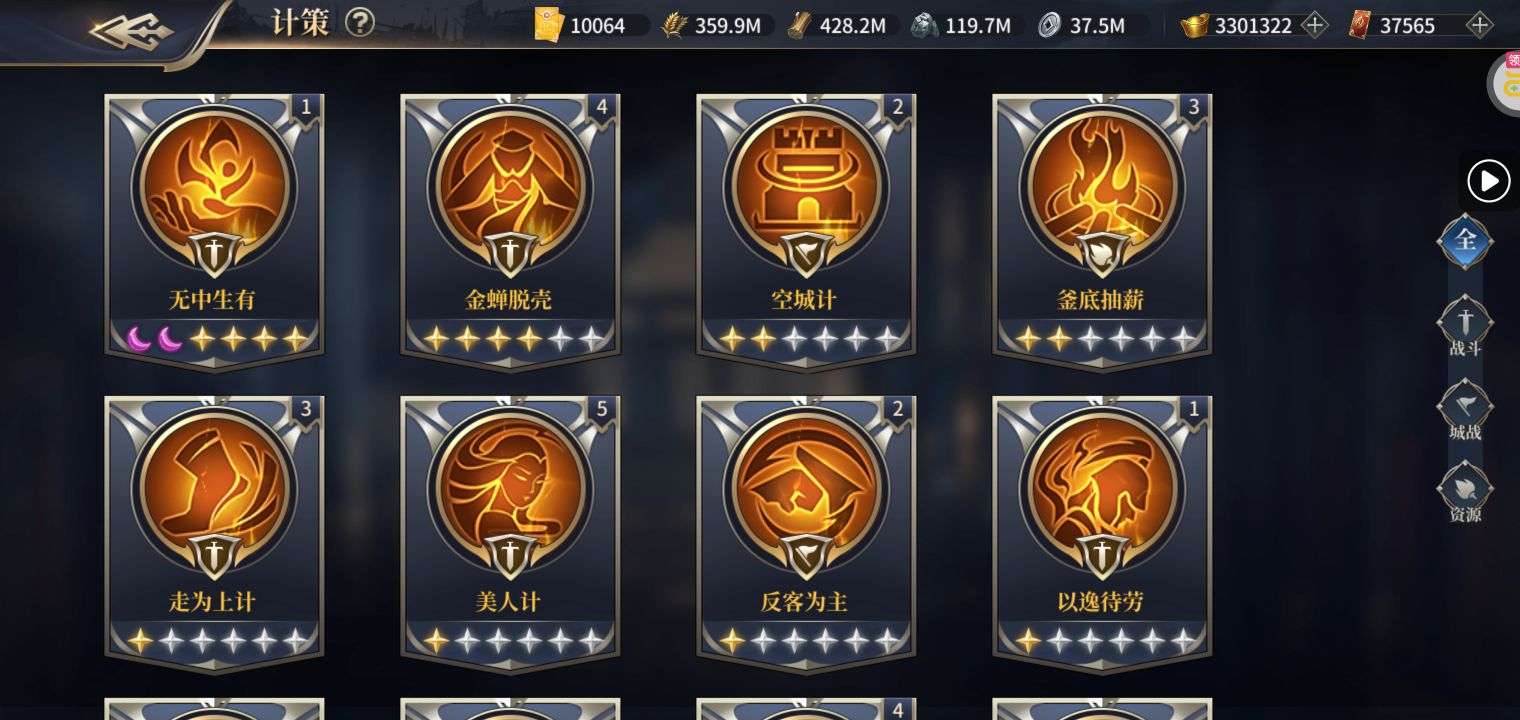Click the wood resource 428.2M

[838, 26]
